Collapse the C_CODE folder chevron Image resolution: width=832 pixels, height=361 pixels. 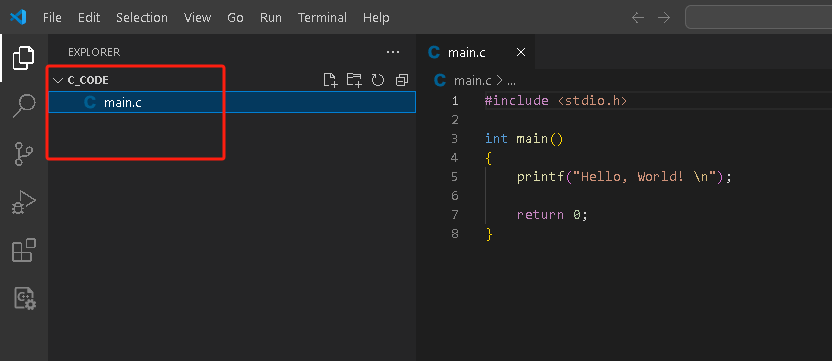point(58,81)
